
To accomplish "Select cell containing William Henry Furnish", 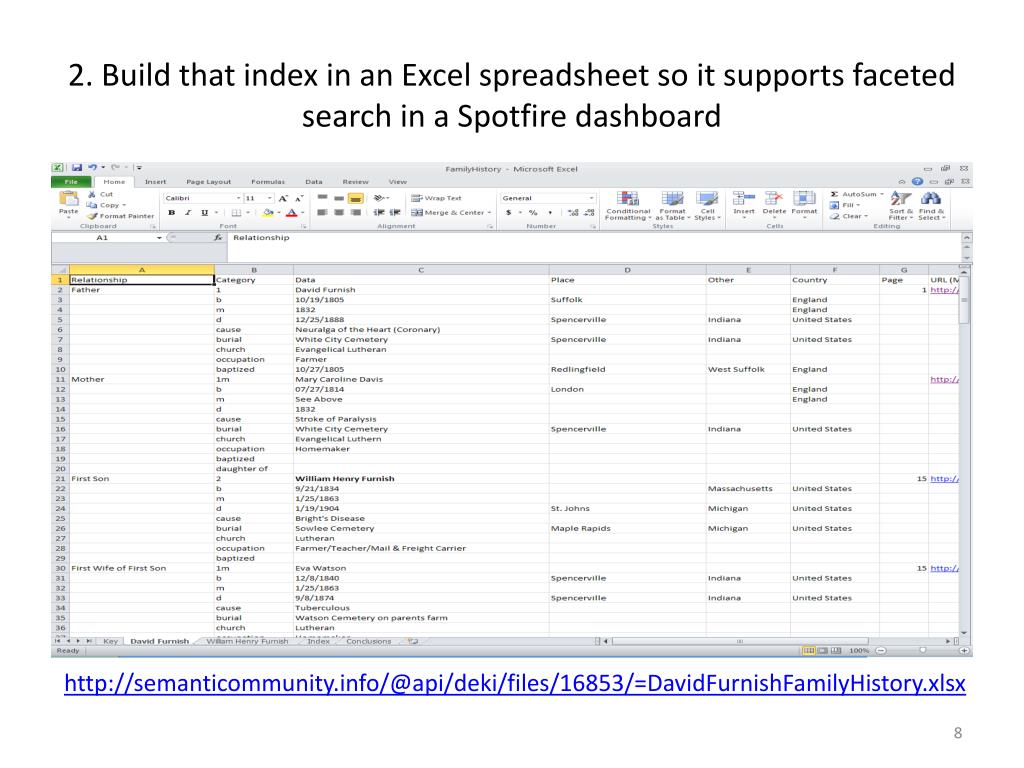I will point(421,479).
